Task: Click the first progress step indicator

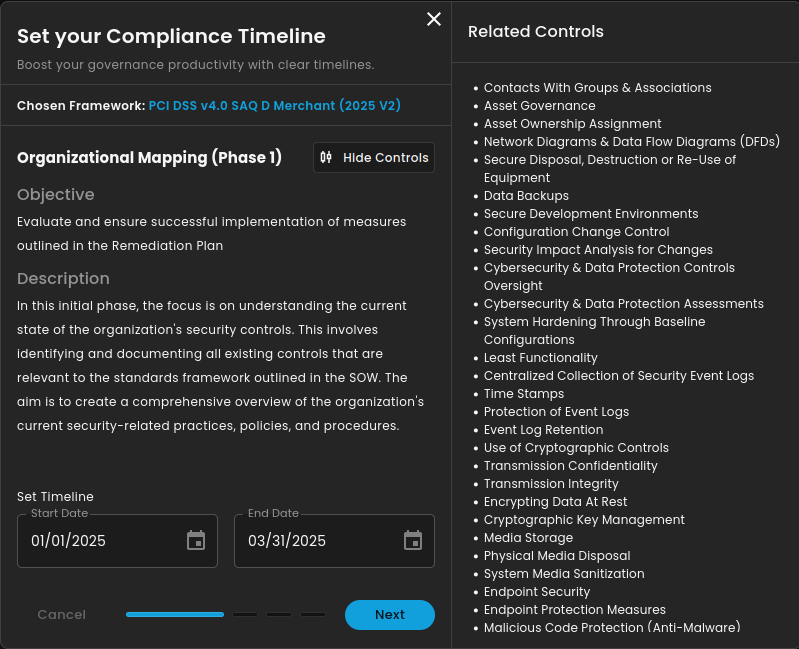Action: coord(175,615)
